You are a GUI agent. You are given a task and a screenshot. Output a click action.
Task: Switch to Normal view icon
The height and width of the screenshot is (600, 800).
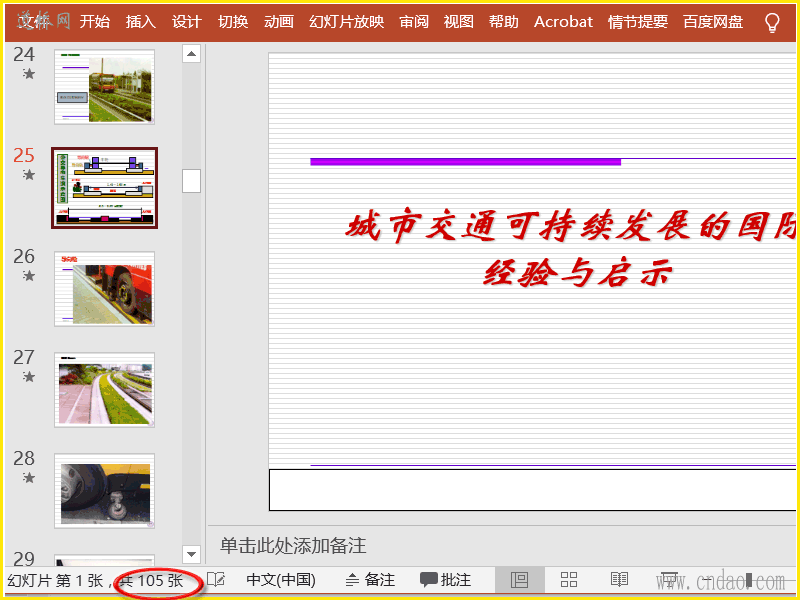click(519, 580)
